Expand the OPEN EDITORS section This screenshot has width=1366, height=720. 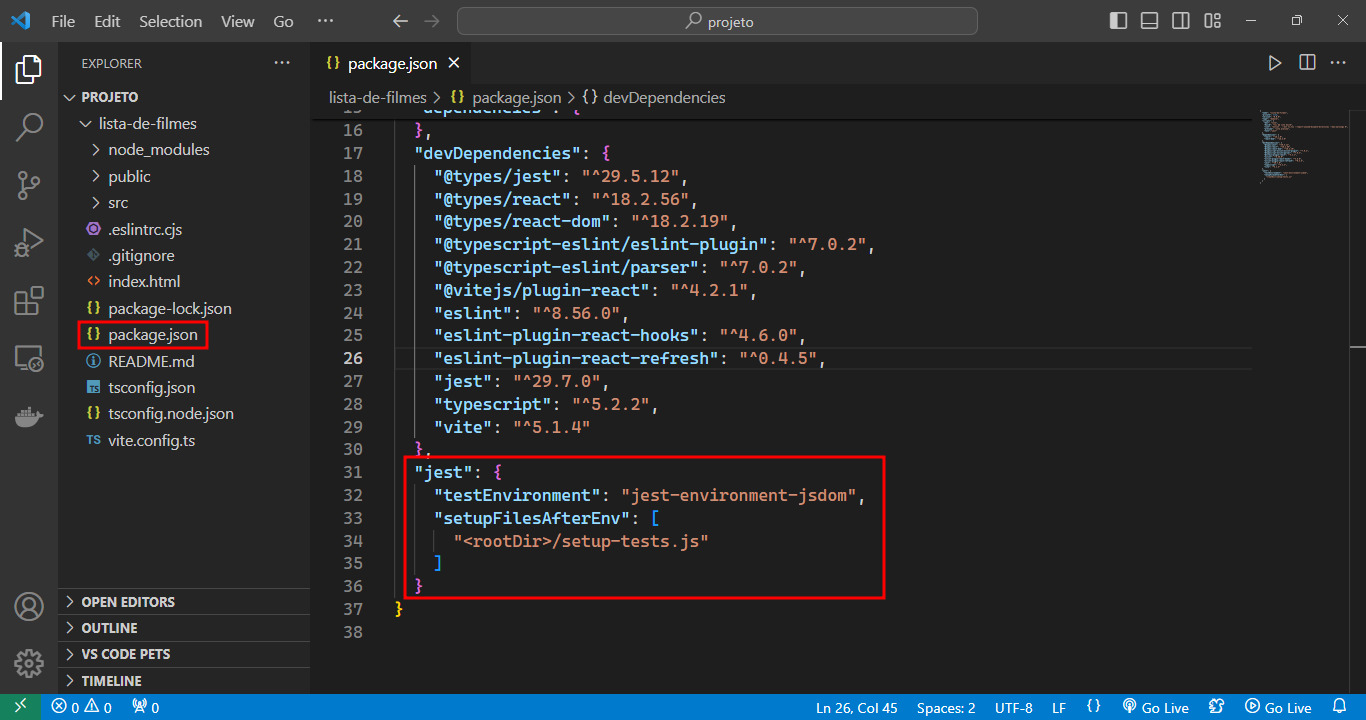click(x=184, y=602)
